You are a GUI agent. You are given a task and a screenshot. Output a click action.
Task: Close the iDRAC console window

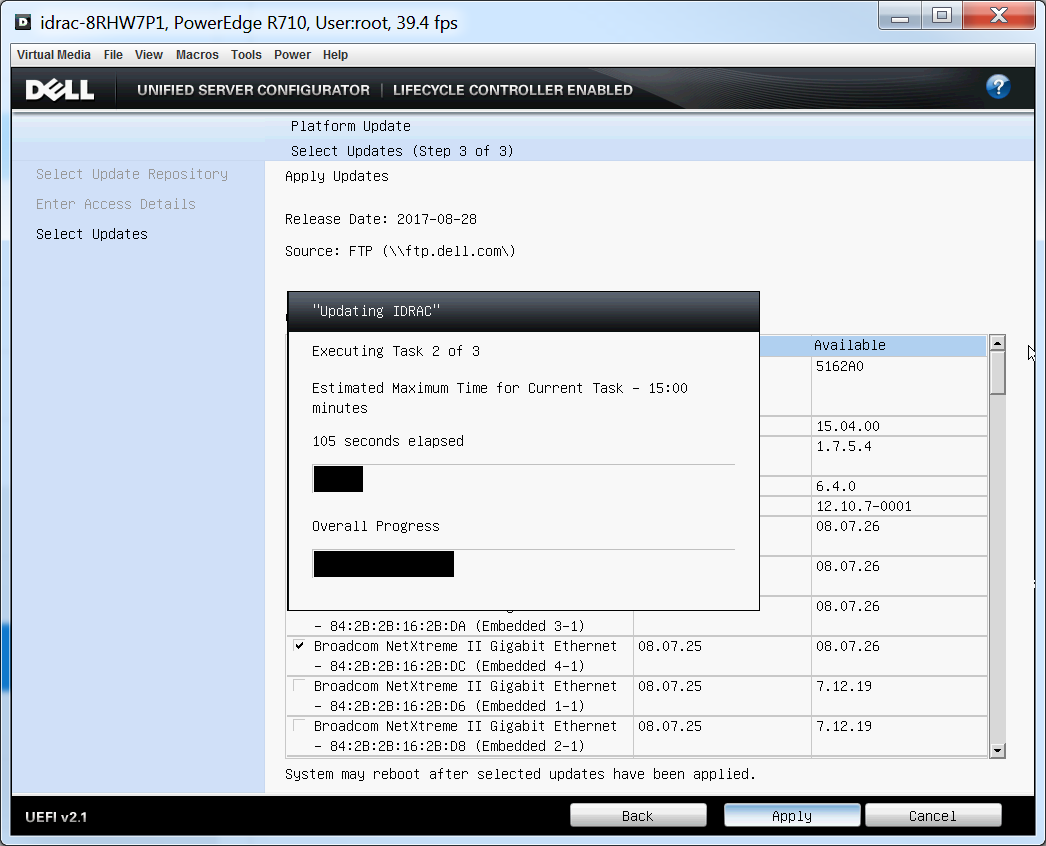999,16
